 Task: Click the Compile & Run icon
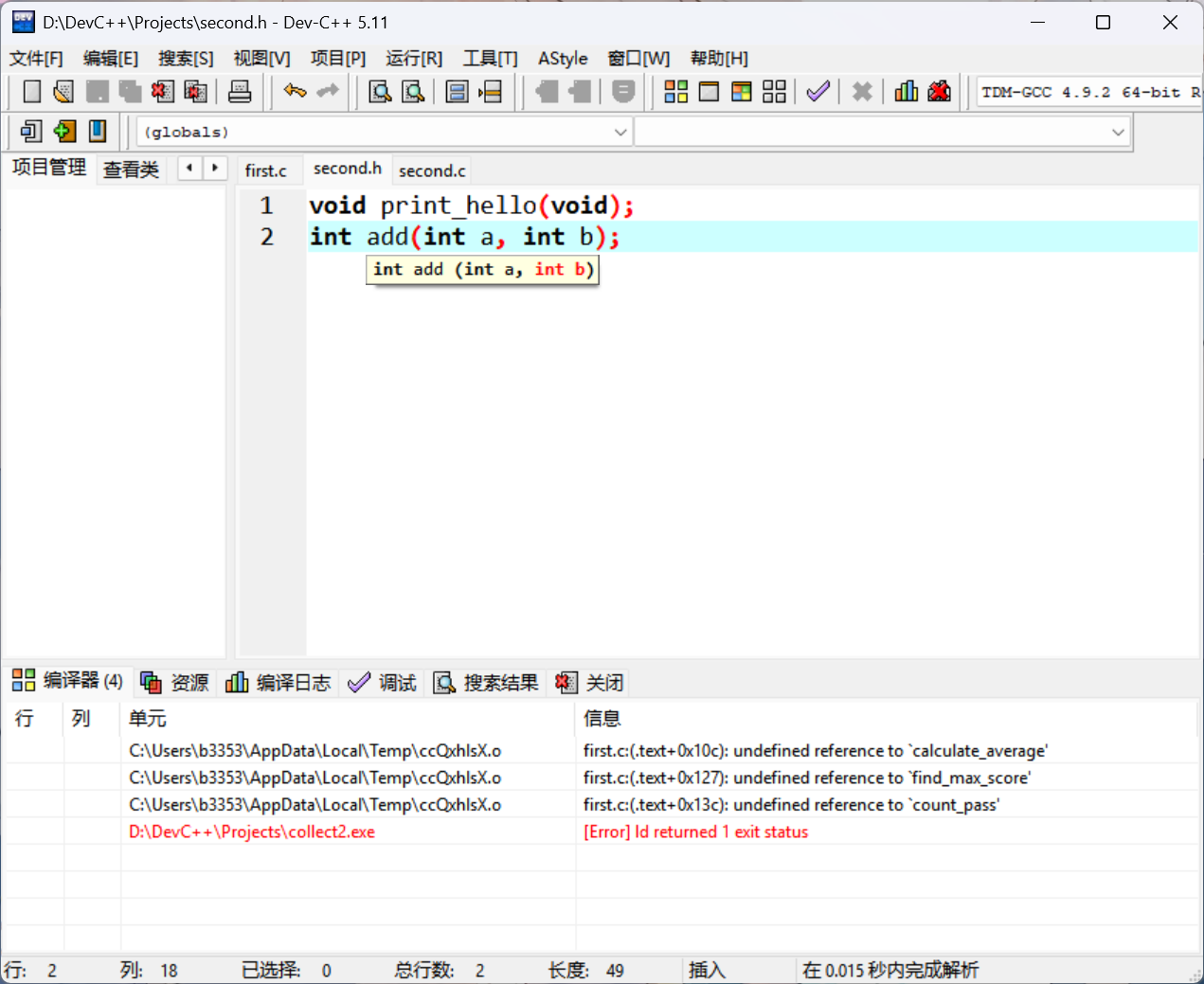coord(742,92)
